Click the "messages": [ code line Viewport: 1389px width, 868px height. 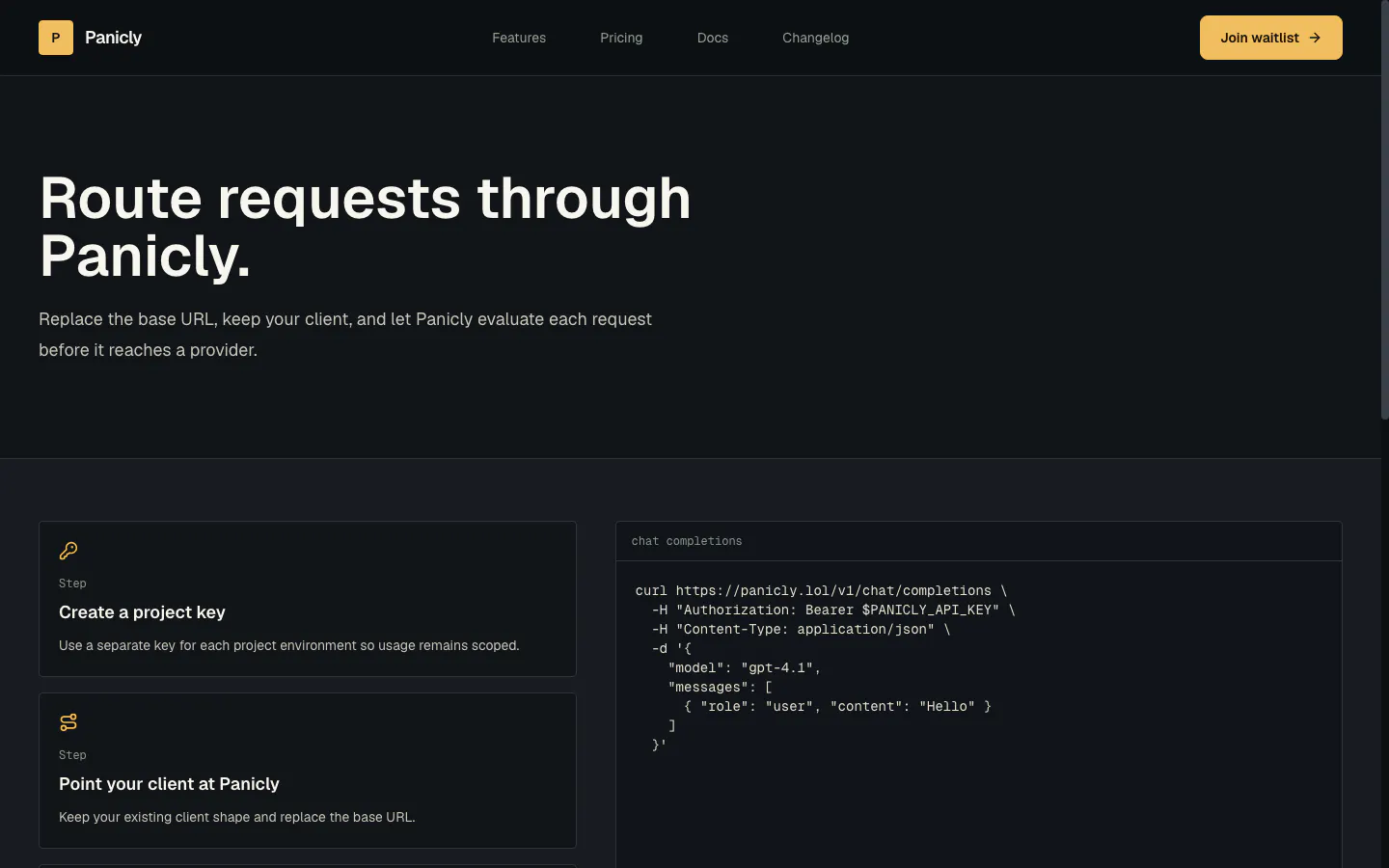click(x=720, y=687)
